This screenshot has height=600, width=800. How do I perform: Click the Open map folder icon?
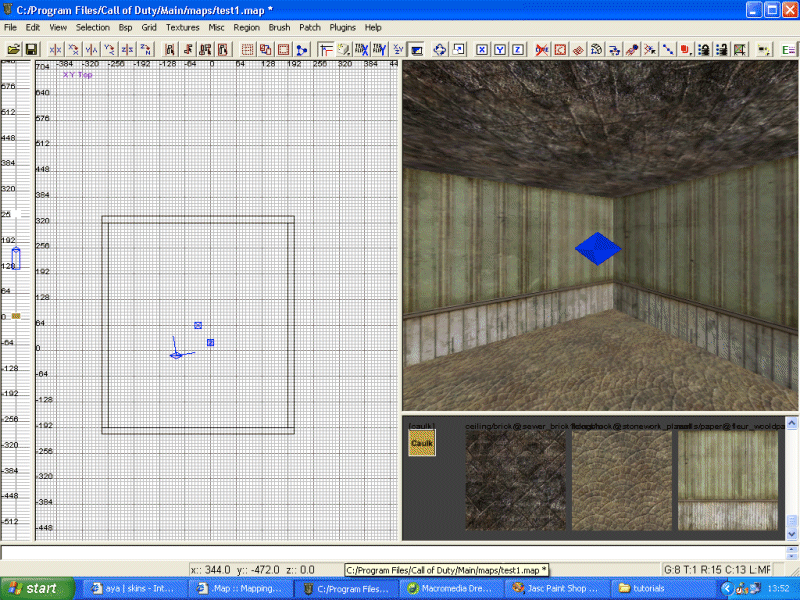(14, 49)
